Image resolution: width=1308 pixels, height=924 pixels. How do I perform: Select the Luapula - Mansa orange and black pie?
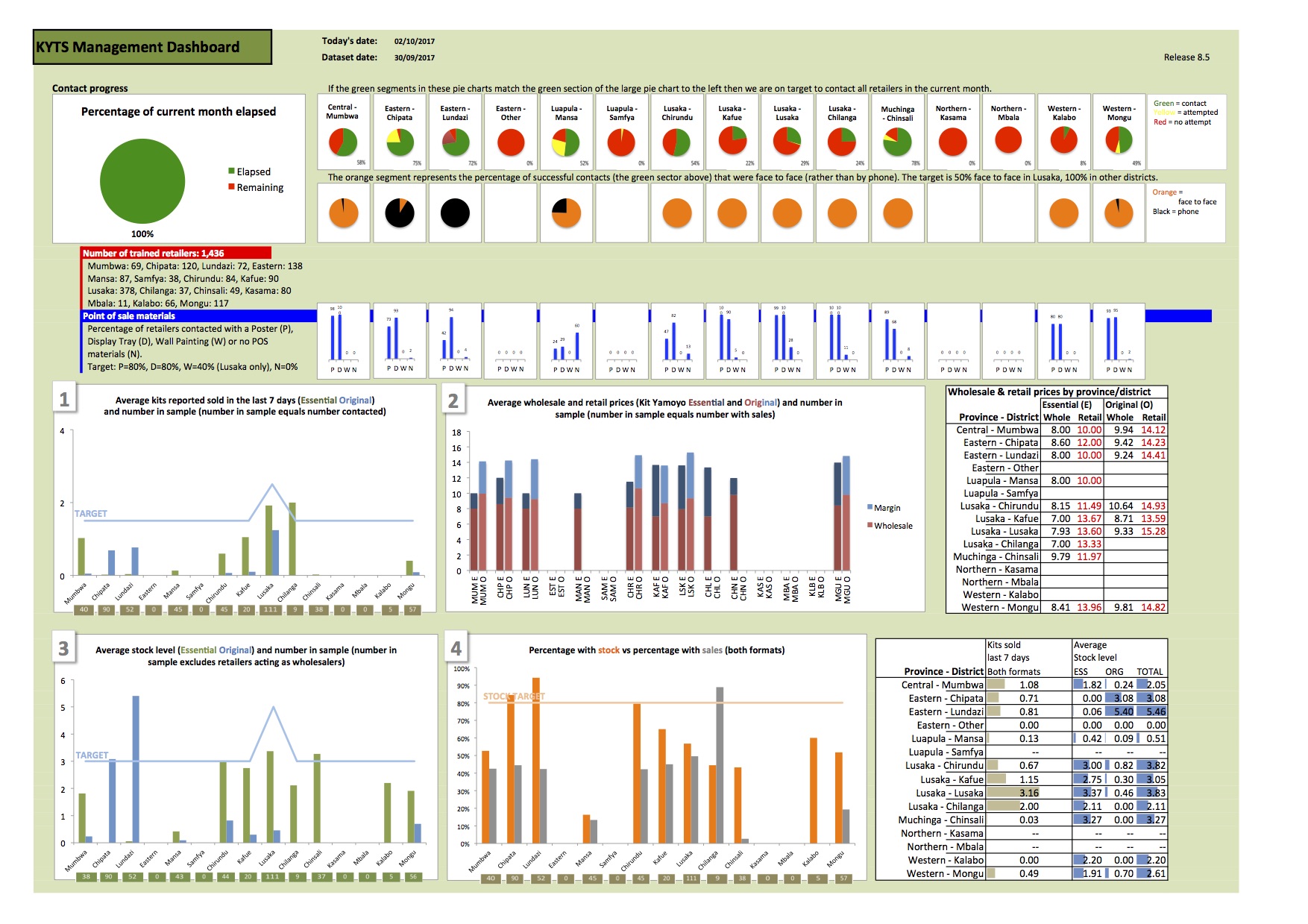[x=566, y=213]
